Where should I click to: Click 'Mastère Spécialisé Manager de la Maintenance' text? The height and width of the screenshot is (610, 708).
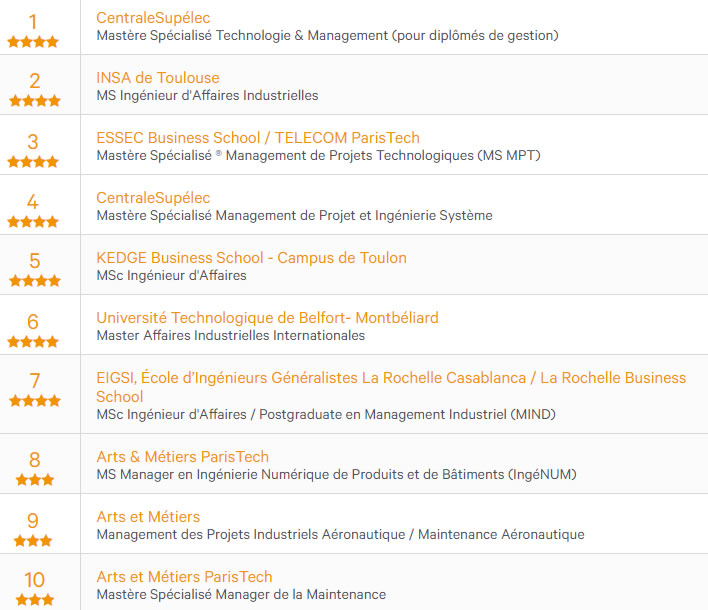click(241, 595)
